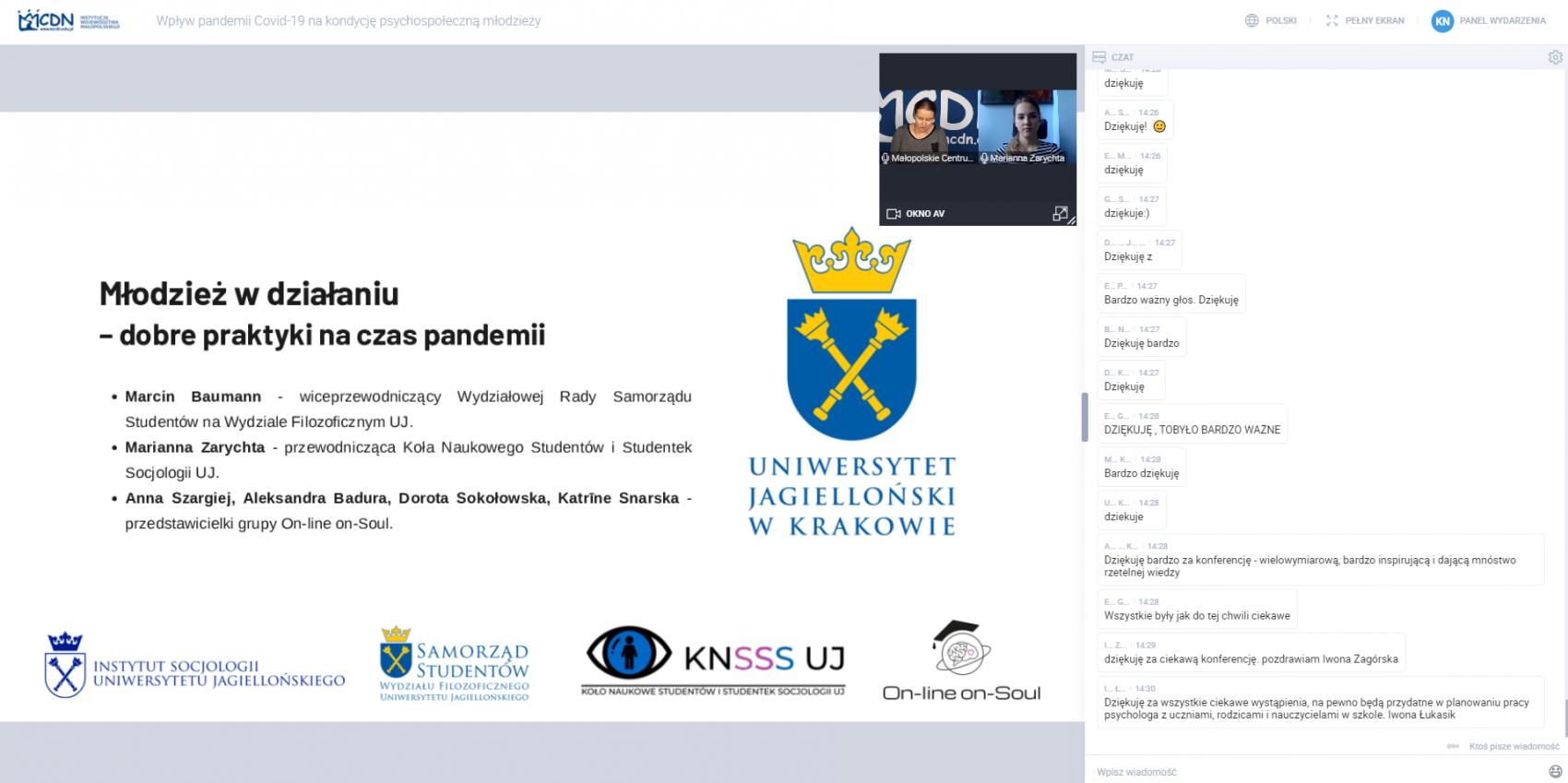
Task: Click the 'Dziękuję z' chat message
Action: pyautogui.click(x=1139, y=251)
